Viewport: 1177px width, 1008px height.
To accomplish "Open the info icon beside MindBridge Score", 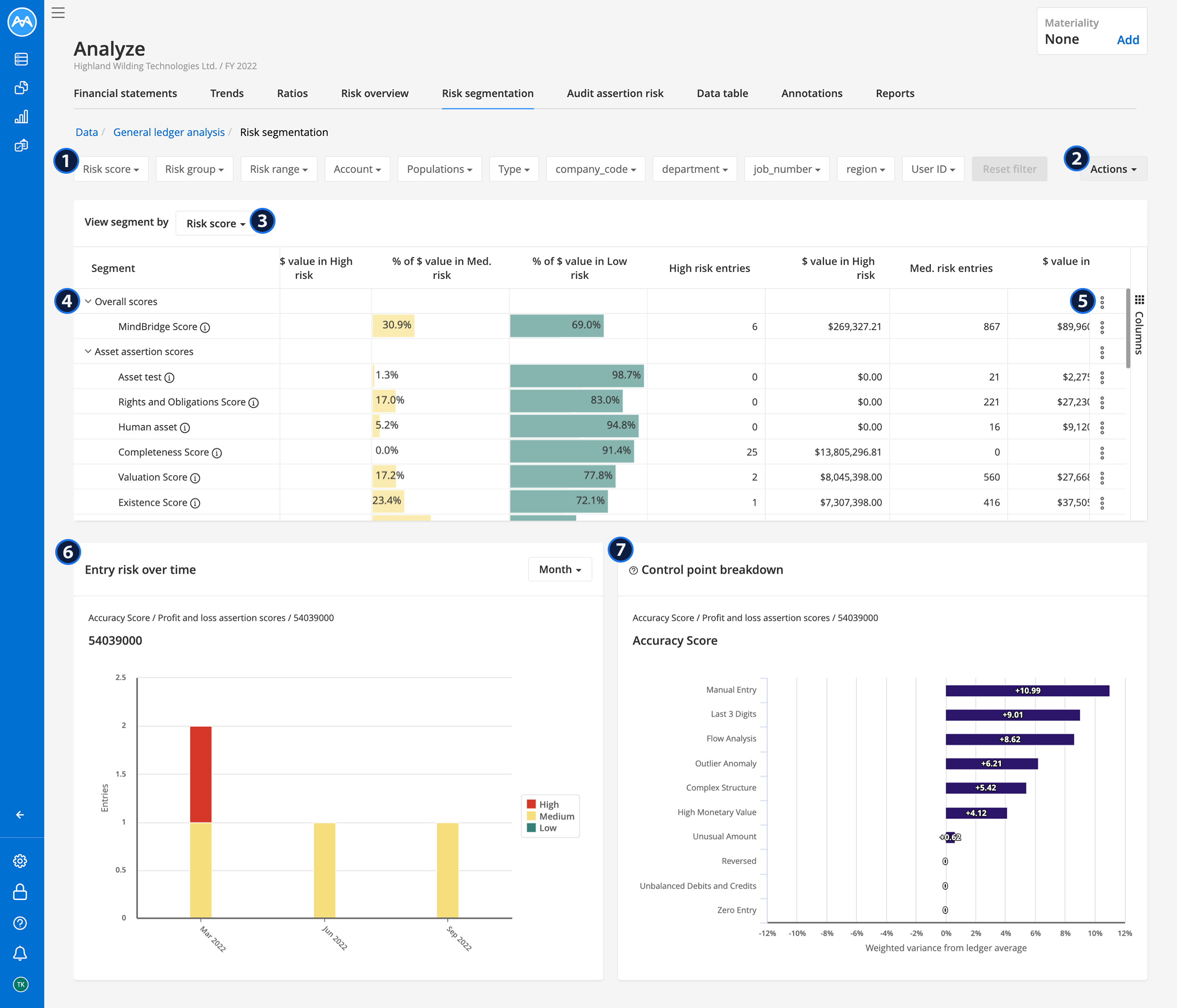I will point(204,327).
